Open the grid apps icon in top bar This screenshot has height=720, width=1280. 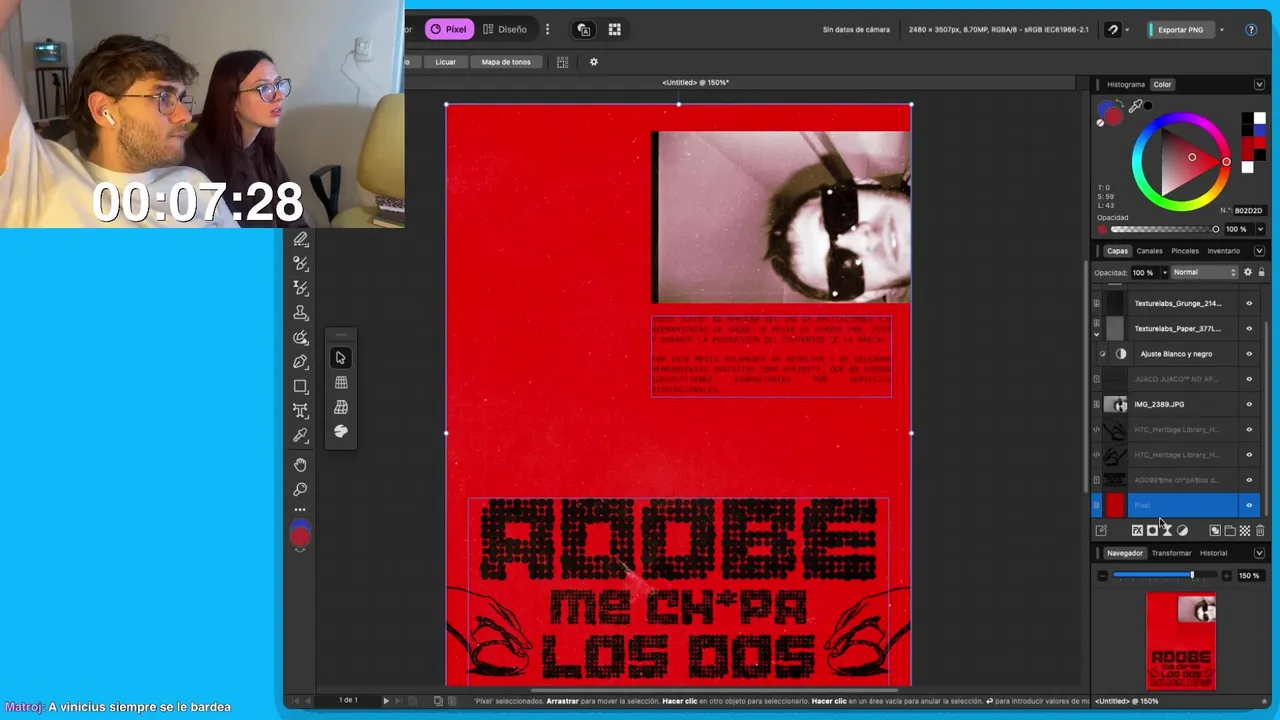click(614, 30)
